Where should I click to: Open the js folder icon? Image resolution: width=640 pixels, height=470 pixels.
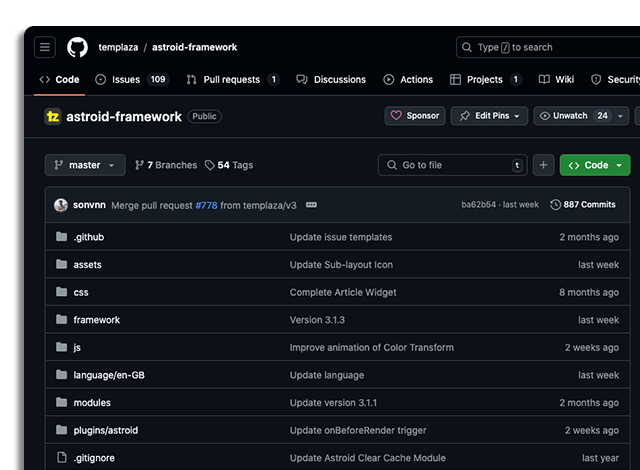pyautogui.click(x=62, y=347)
